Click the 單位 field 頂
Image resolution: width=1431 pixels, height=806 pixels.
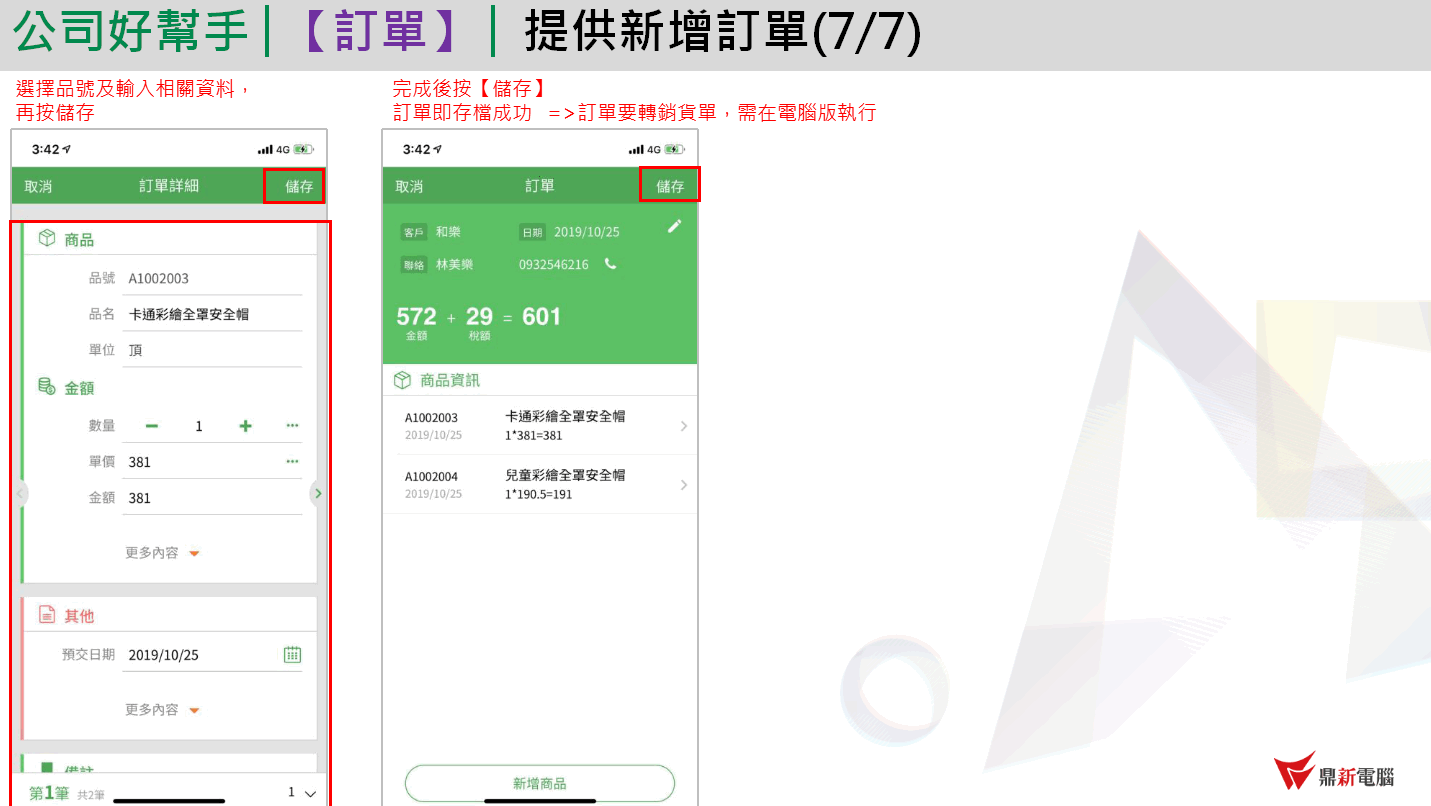[x=212, y=350]
